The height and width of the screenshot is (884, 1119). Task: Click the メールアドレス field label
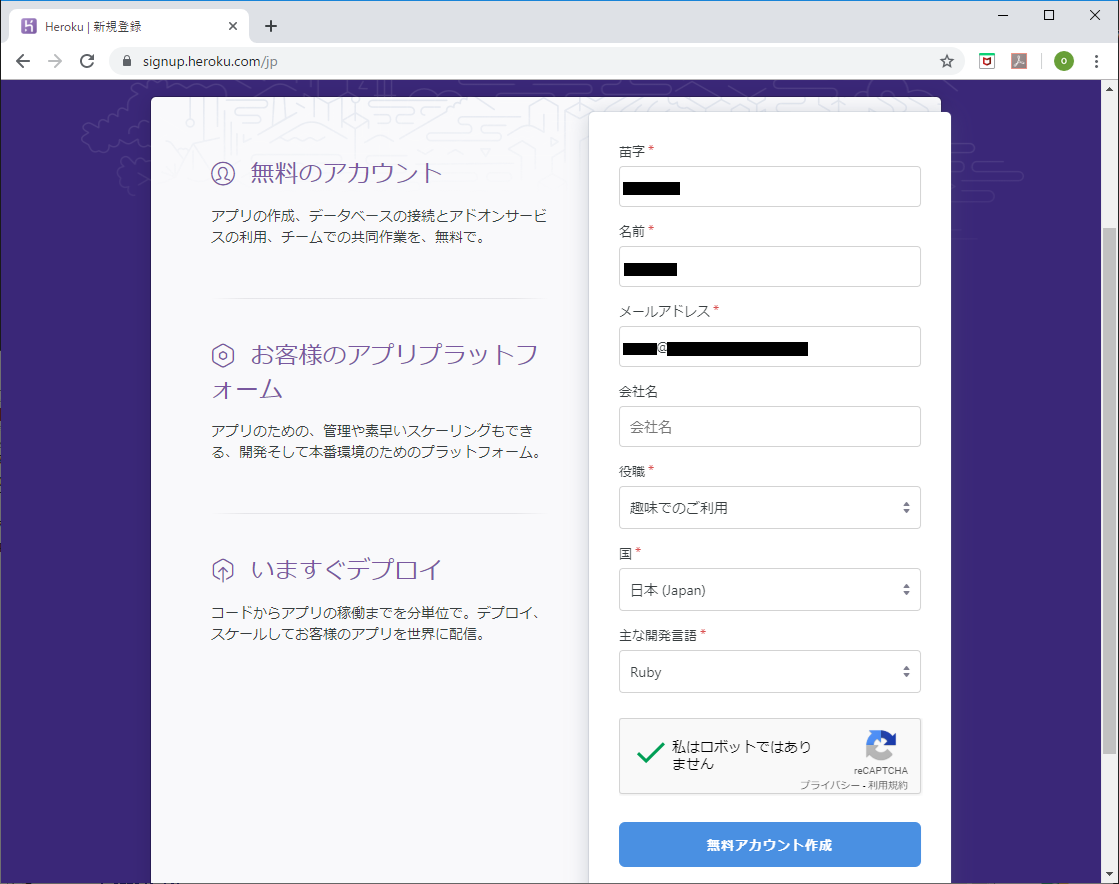coord(664,311)
